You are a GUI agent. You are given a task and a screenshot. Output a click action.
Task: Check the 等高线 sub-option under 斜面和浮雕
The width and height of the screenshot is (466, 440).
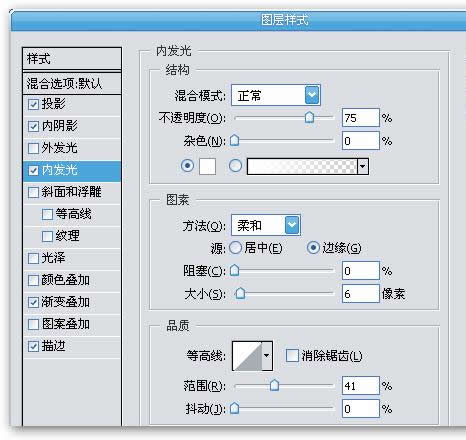pos(47,214)
